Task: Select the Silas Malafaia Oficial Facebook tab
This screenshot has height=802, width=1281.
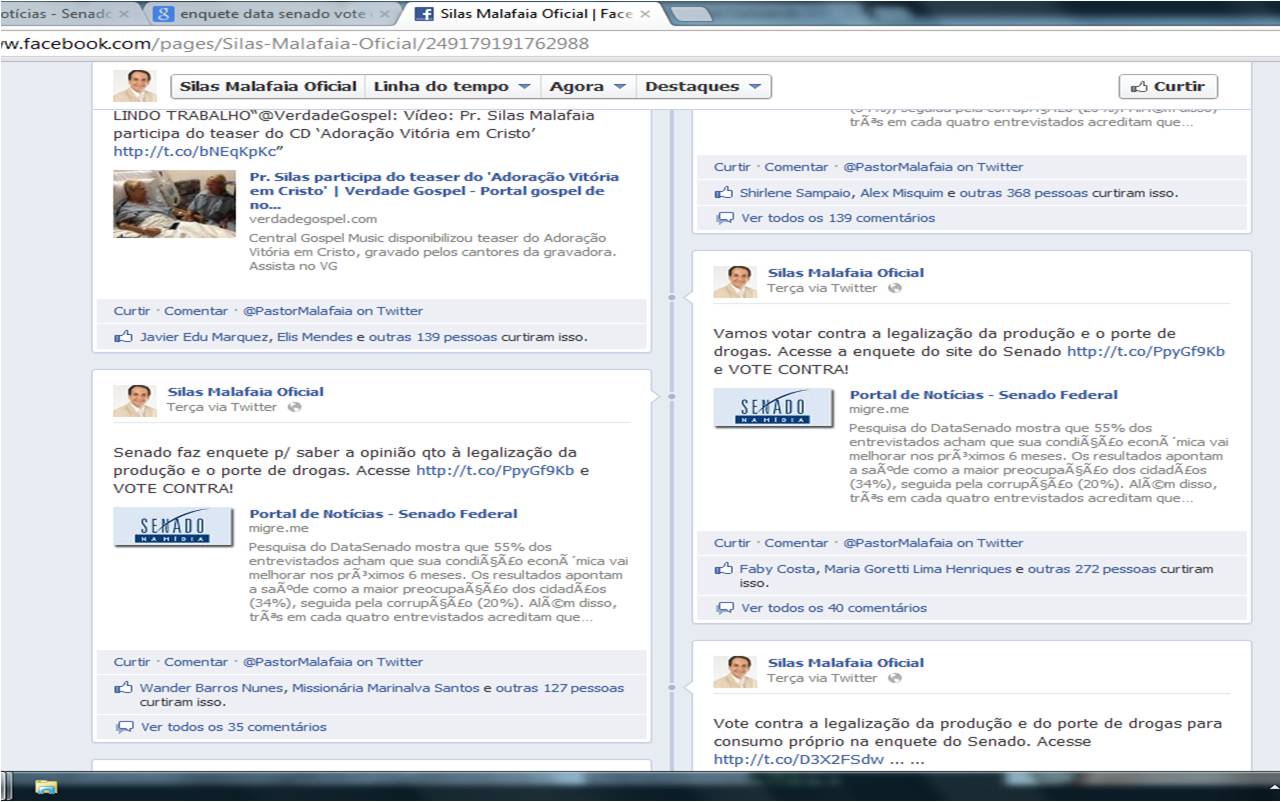Action: coord(533,14)
